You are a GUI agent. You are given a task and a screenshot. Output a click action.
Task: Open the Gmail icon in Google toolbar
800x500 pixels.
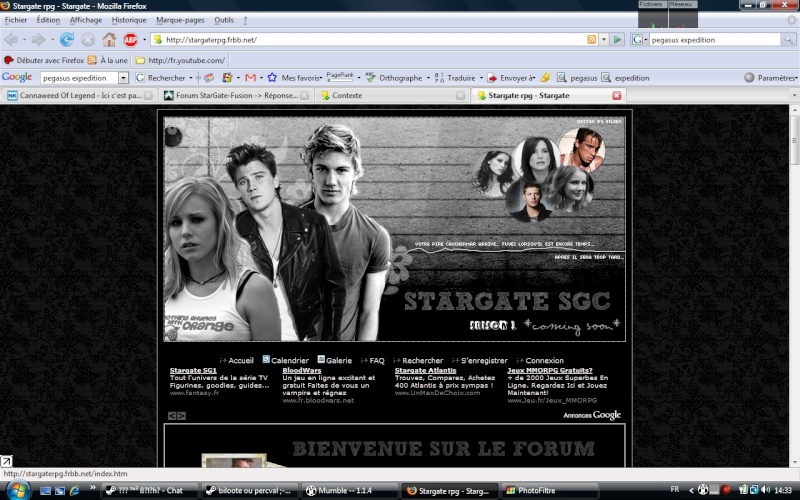[251, 78]
